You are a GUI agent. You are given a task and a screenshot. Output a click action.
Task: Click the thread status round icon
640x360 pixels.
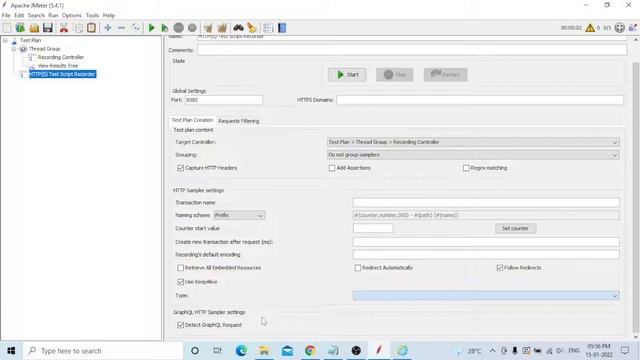click(620, 28)
